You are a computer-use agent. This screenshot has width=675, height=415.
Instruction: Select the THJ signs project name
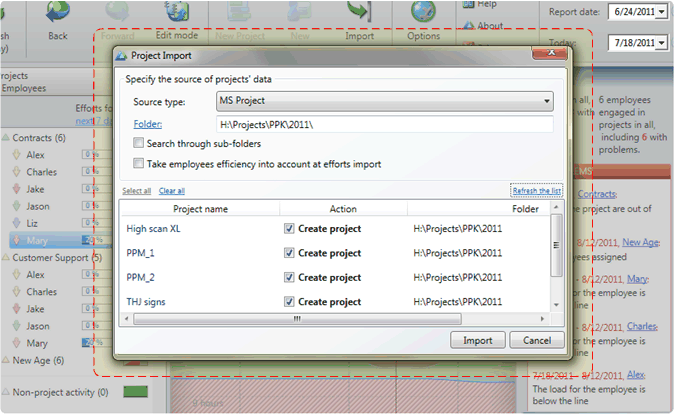pos(146,302)
